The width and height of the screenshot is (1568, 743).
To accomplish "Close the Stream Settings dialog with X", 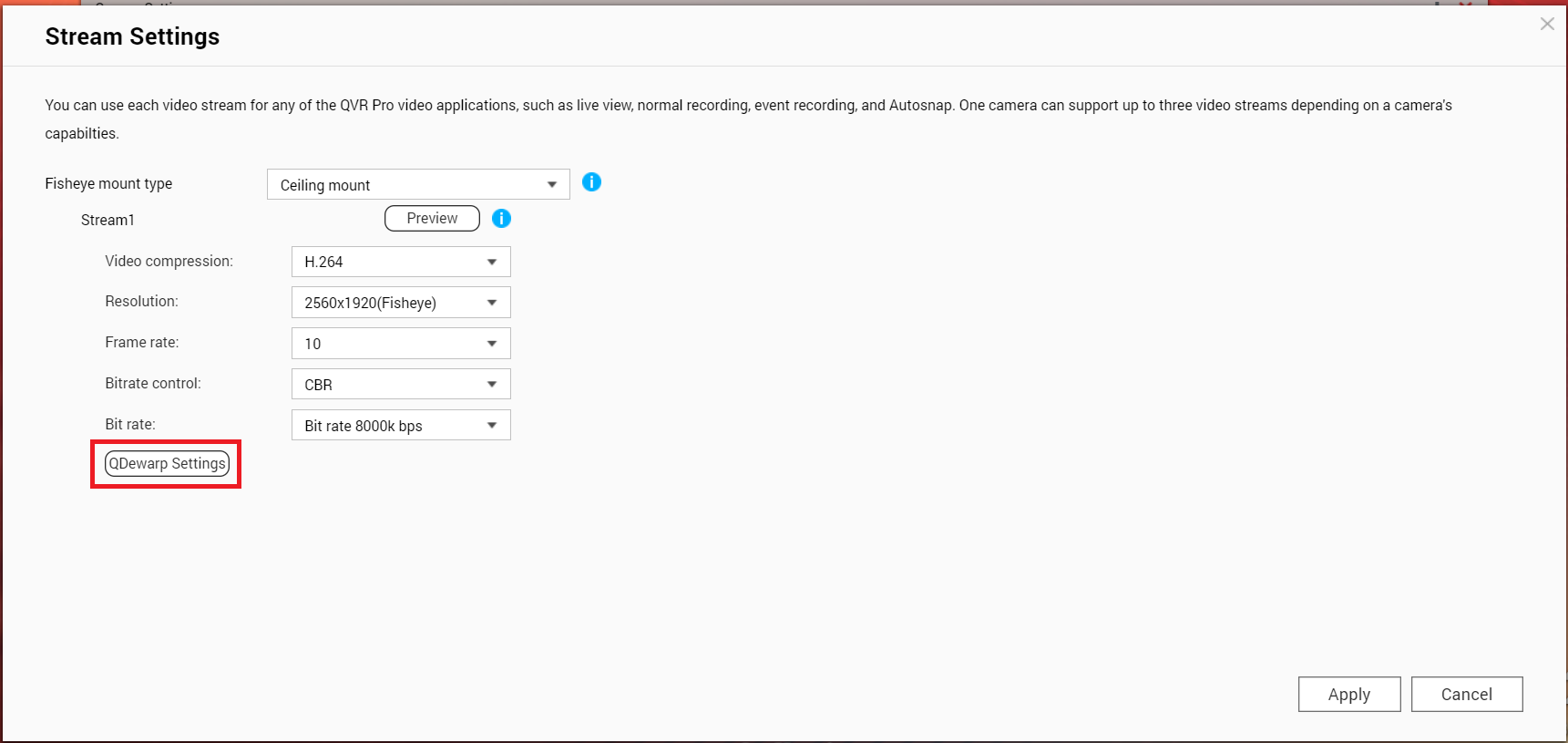I will tap(1547, 25).
